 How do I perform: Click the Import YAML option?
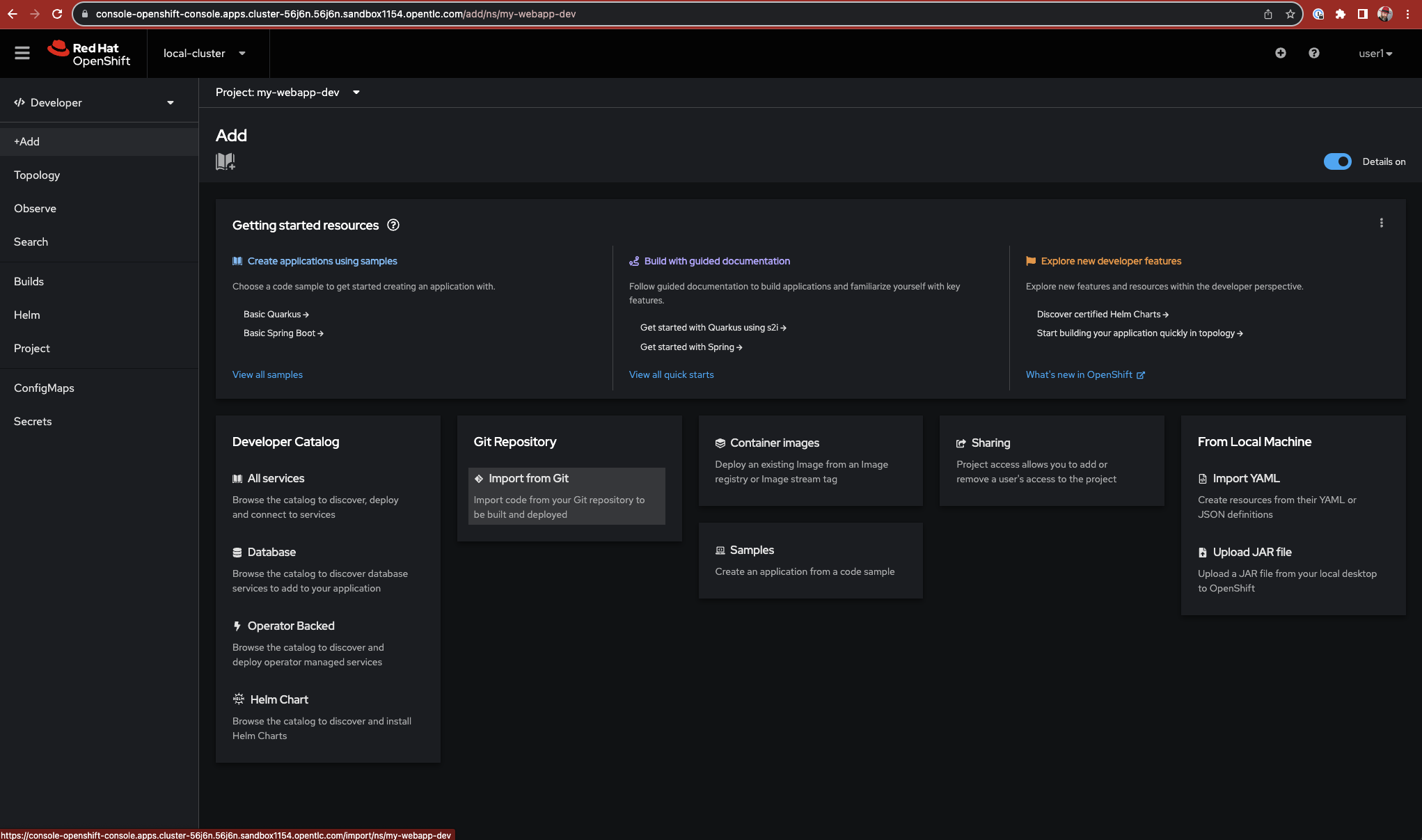point(1245,479)
